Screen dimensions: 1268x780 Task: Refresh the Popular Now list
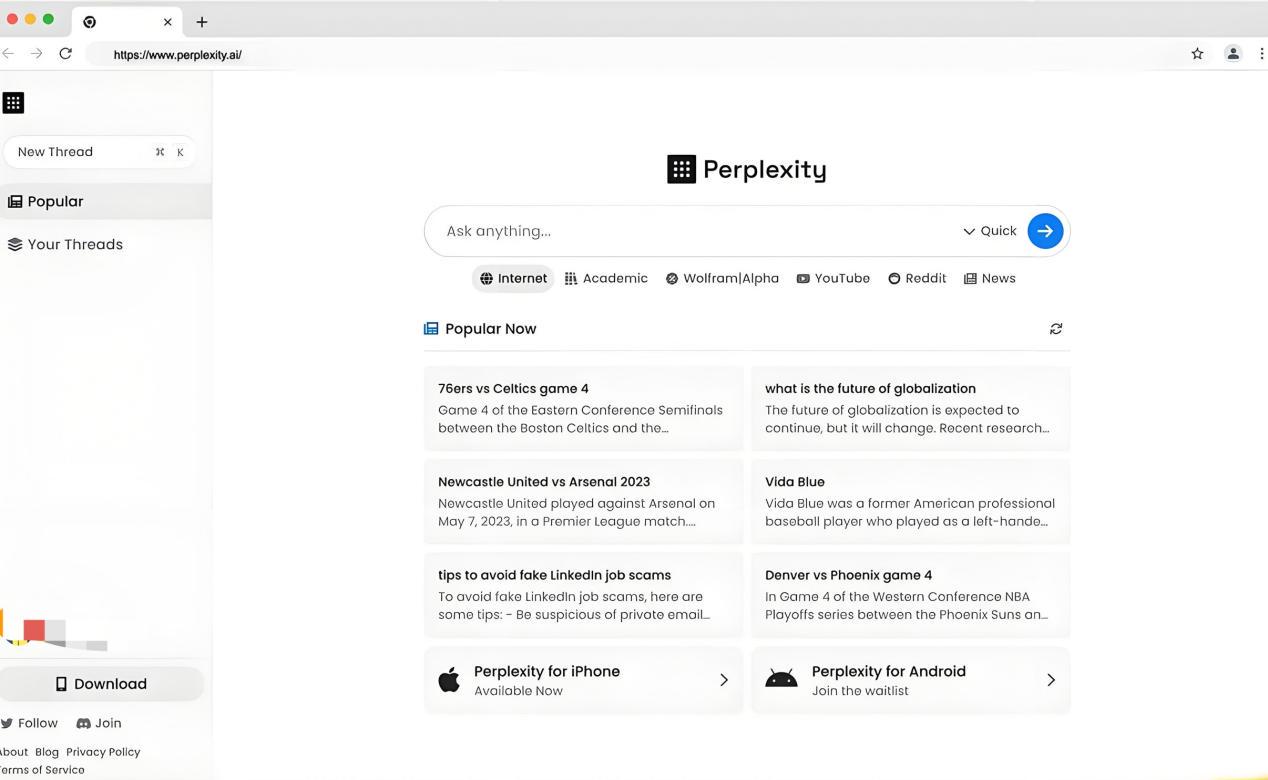[1056, 329]
